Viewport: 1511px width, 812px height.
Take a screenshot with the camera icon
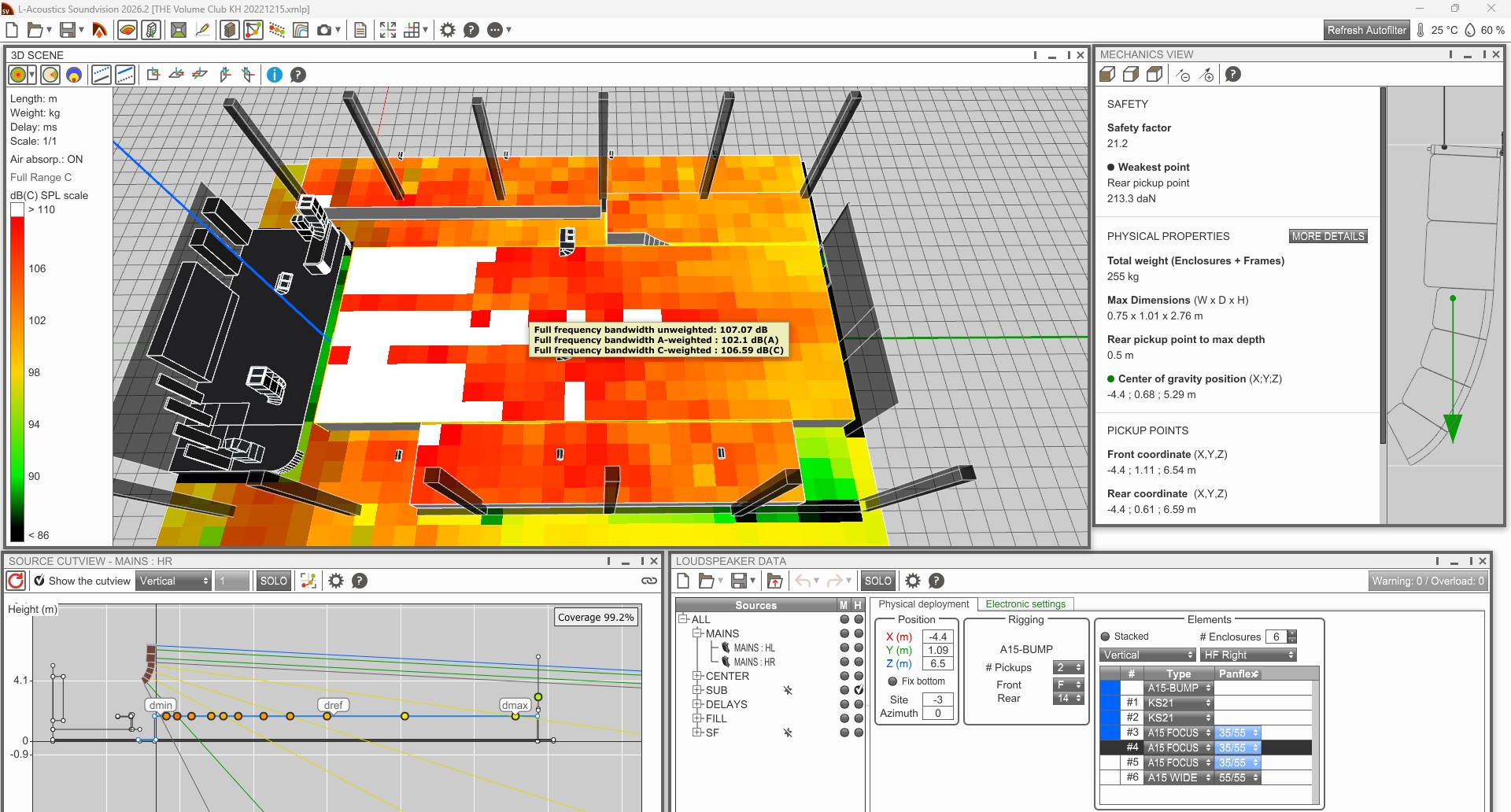pos(323,30)
